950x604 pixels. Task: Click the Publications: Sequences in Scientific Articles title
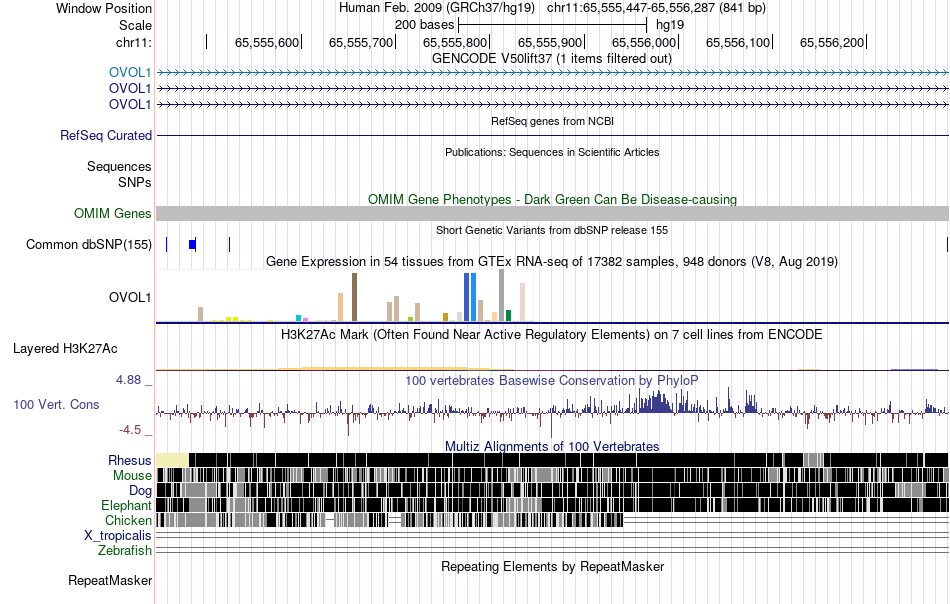coord(552,152)
